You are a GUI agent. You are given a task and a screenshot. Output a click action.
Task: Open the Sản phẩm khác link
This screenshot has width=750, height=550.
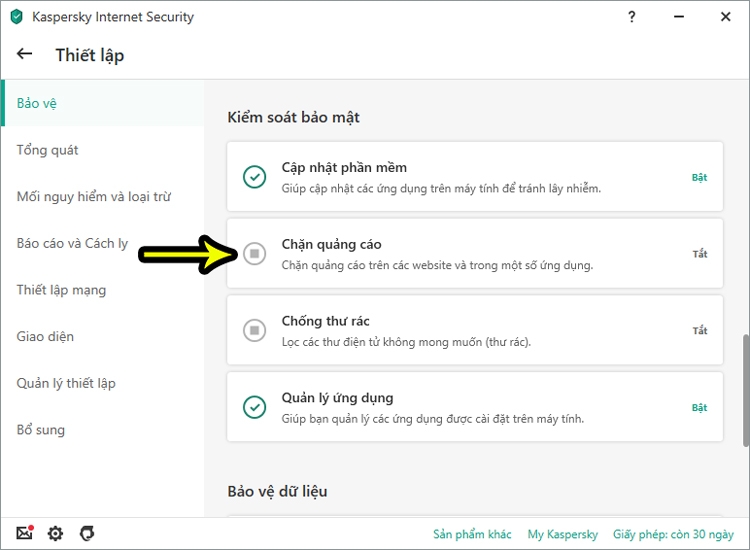(472, 534)
